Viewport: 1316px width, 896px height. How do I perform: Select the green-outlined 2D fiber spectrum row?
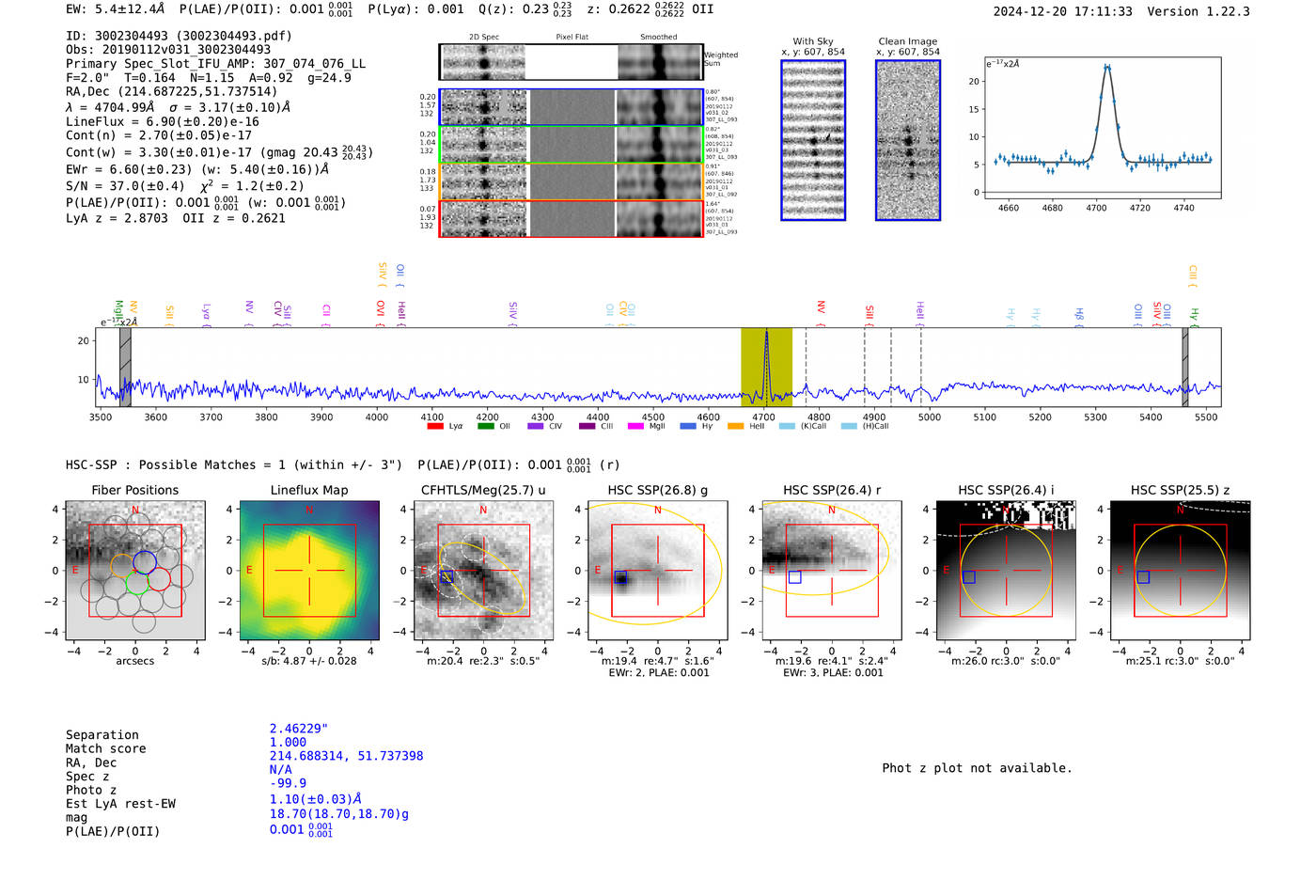(x=571, y=145)
